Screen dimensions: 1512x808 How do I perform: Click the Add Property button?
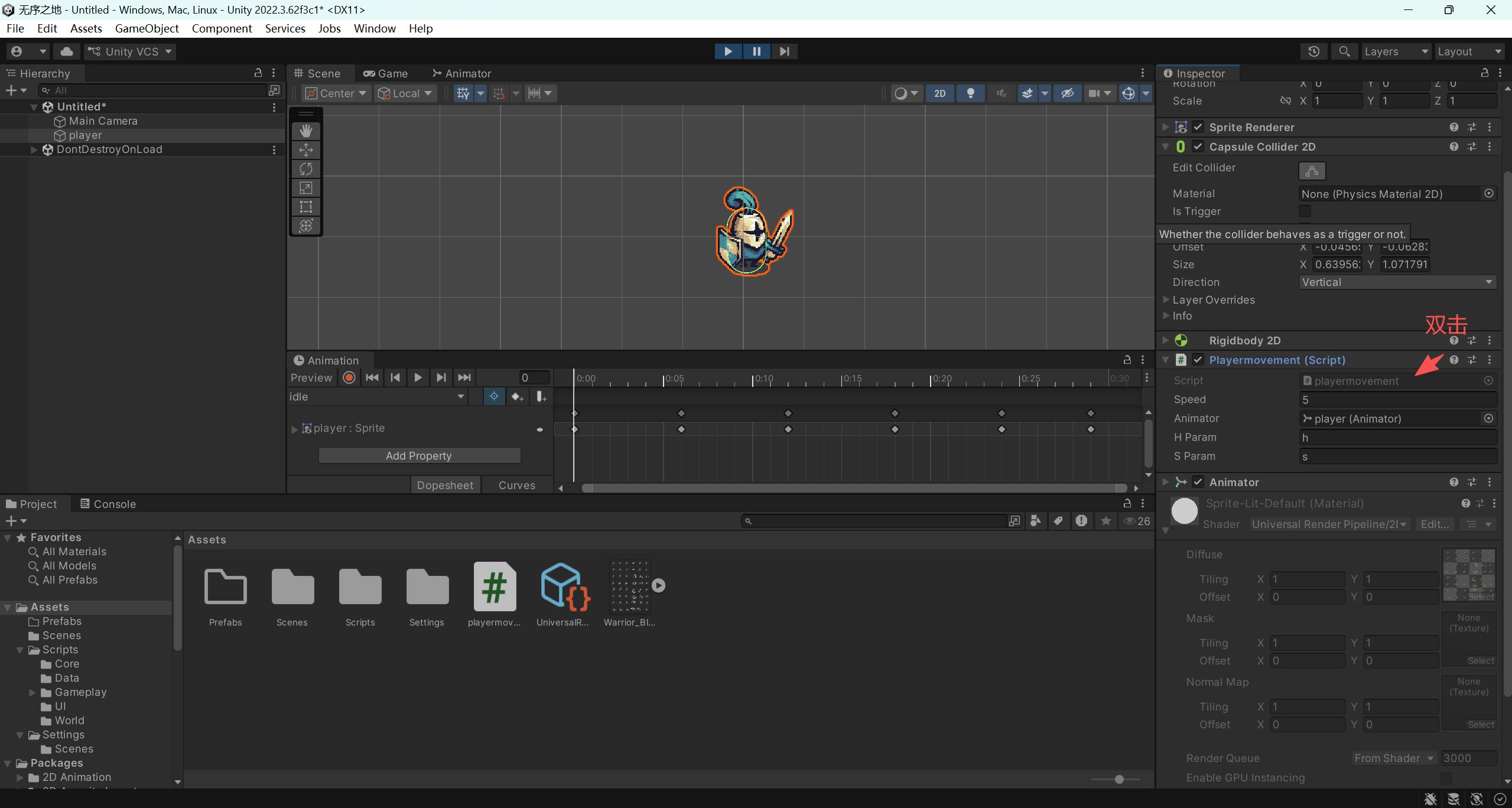tap(419, 456)
